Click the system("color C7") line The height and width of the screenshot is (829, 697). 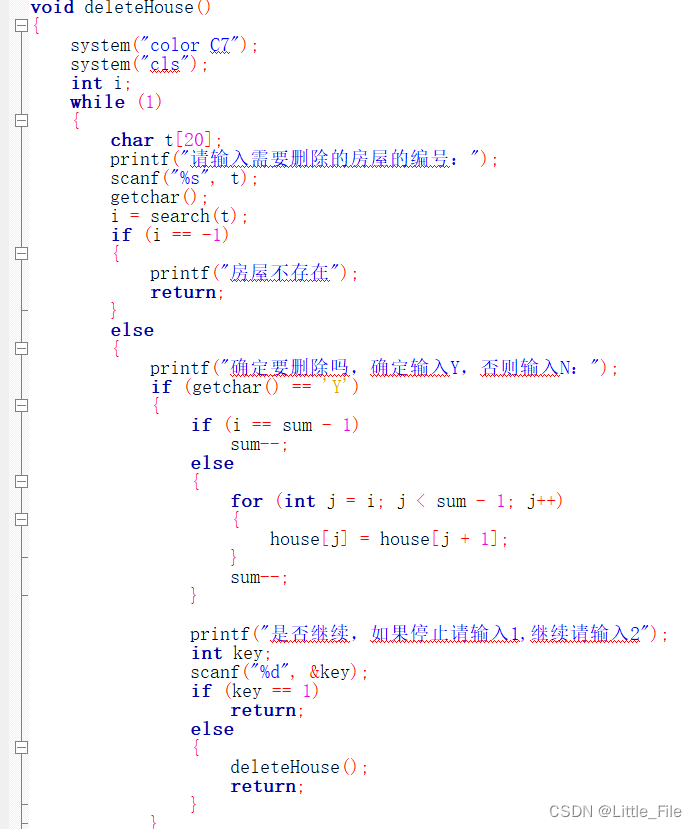[164, 45]
